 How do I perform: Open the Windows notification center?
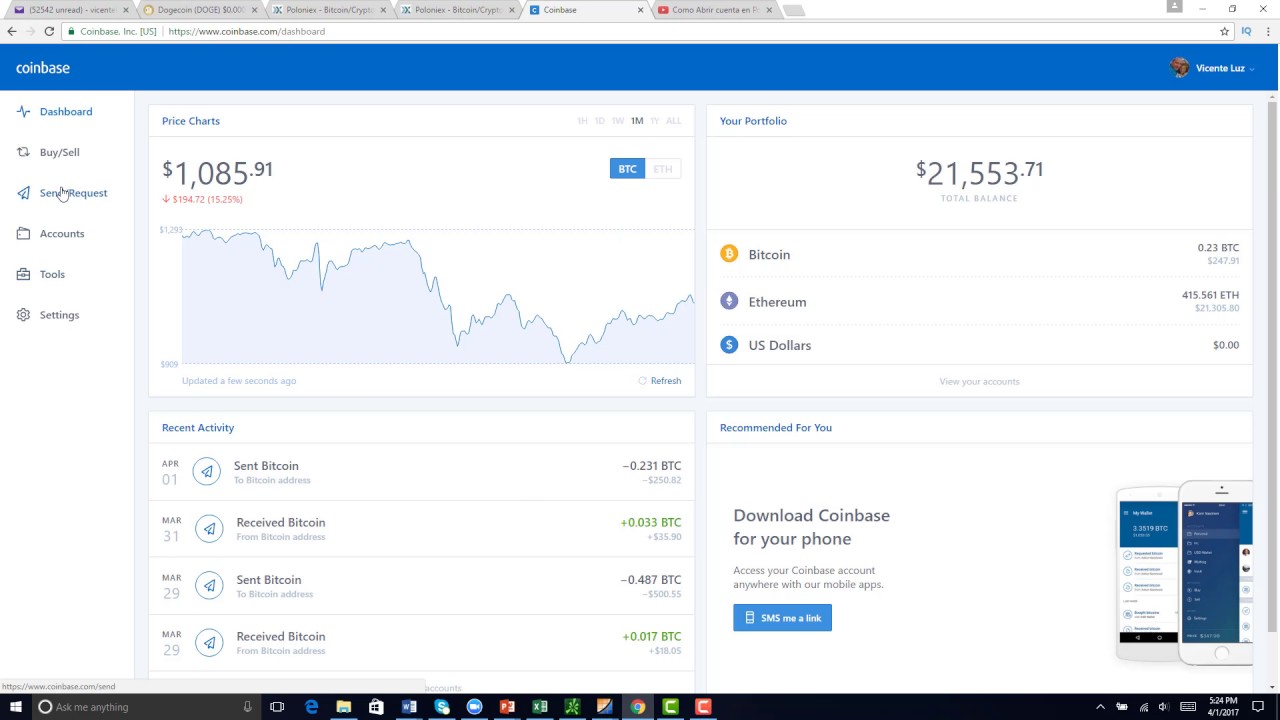pyautogui.click(x=1258, y=707)
